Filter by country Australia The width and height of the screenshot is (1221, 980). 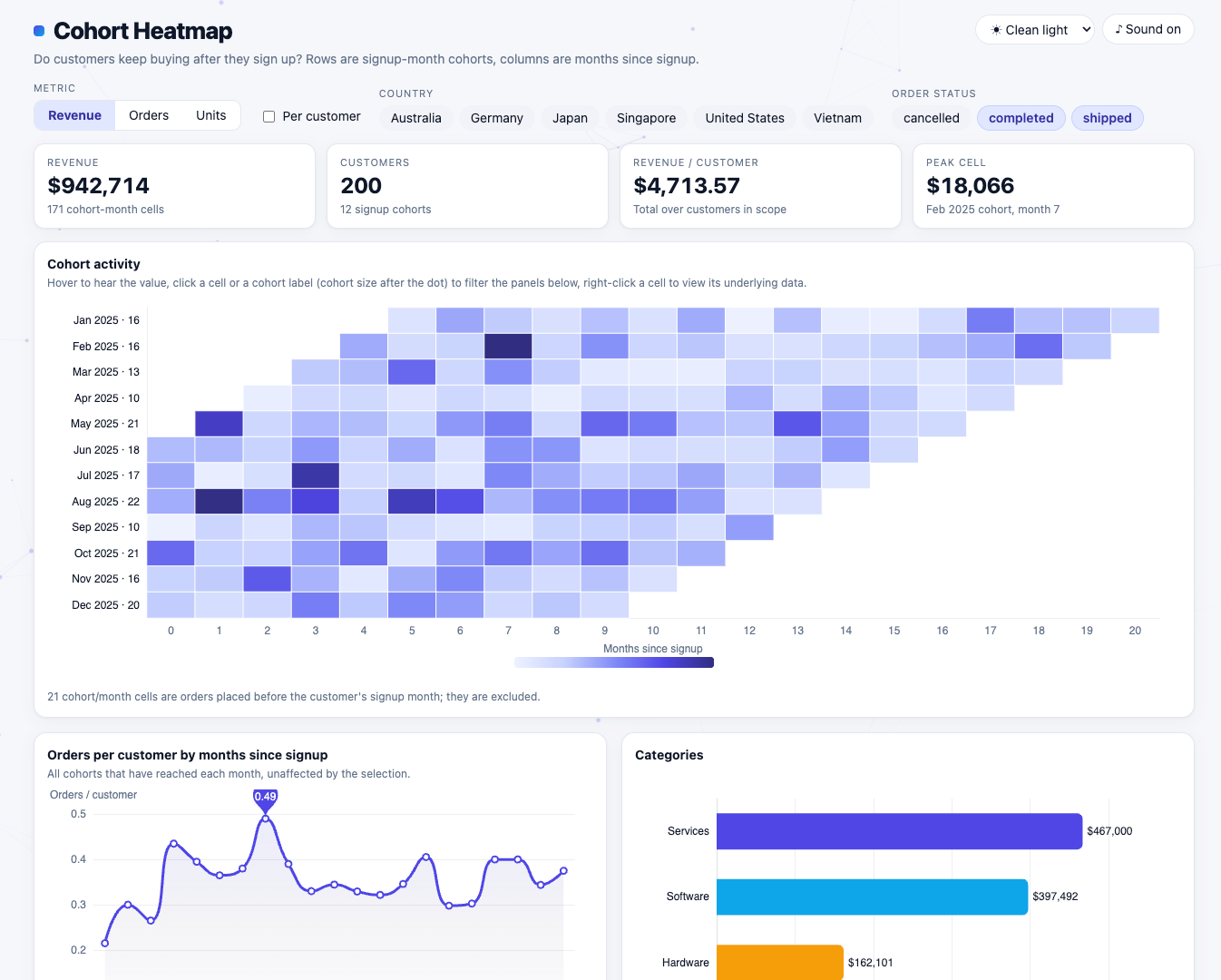(416, 118)
